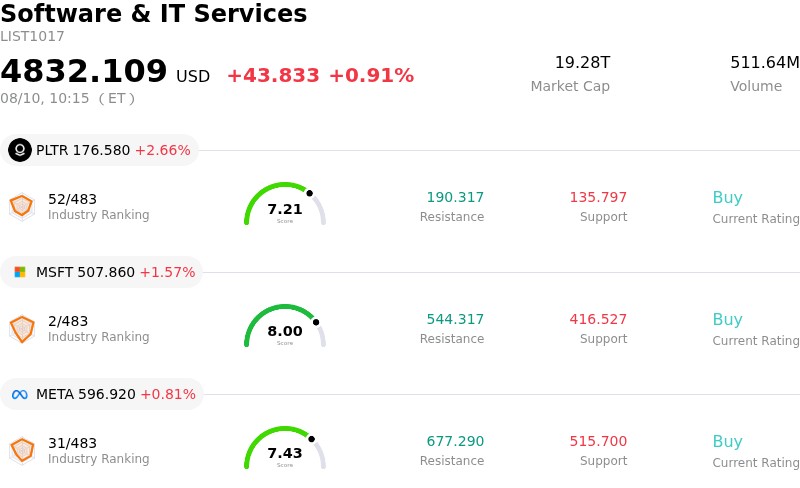
Task: Click MSFT support value 416.527
Action: 598,319
